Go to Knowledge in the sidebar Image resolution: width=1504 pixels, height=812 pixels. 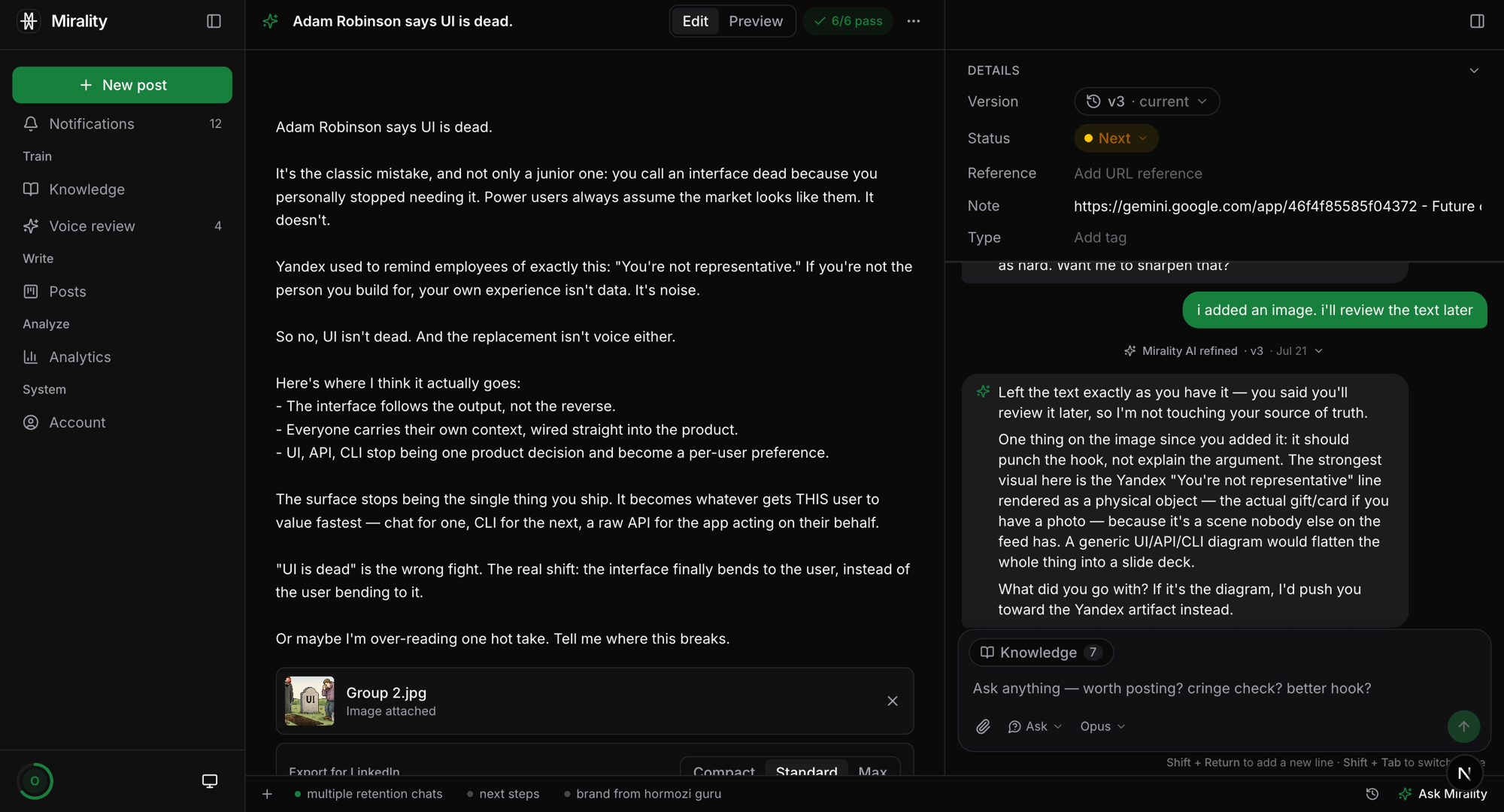123,189
